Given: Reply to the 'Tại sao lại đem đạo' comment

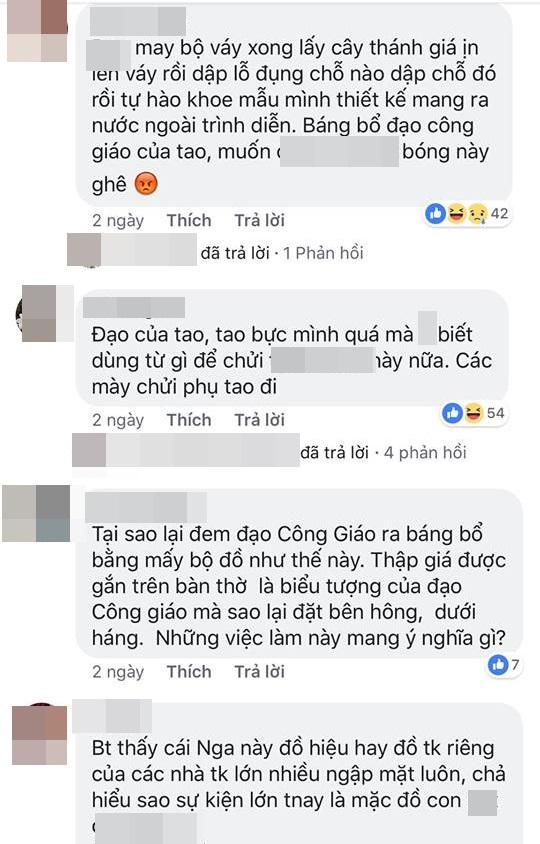Looking at the screenshot, I should (x=260, y=671).
